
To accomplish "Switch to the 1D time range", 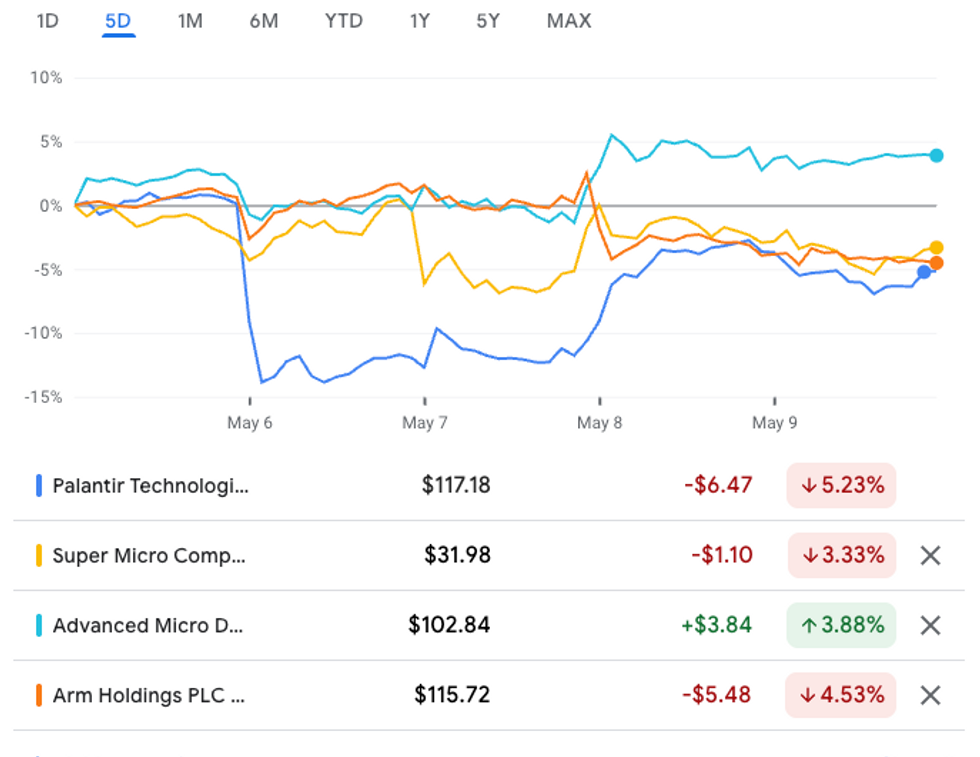I will [x=47, y=20].
